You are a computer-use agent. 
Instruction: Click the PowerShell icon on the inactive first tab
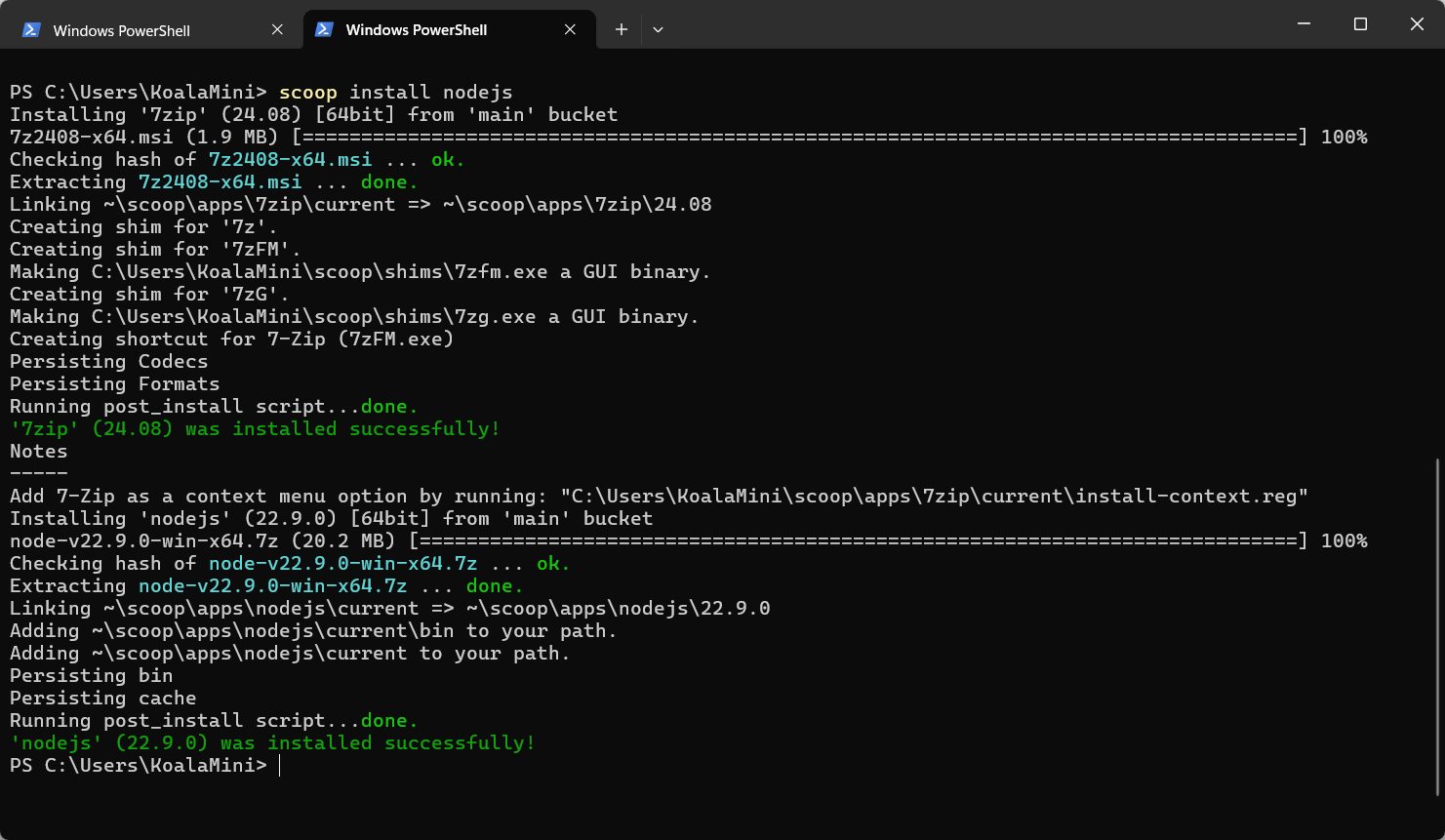tap(31, 30)
